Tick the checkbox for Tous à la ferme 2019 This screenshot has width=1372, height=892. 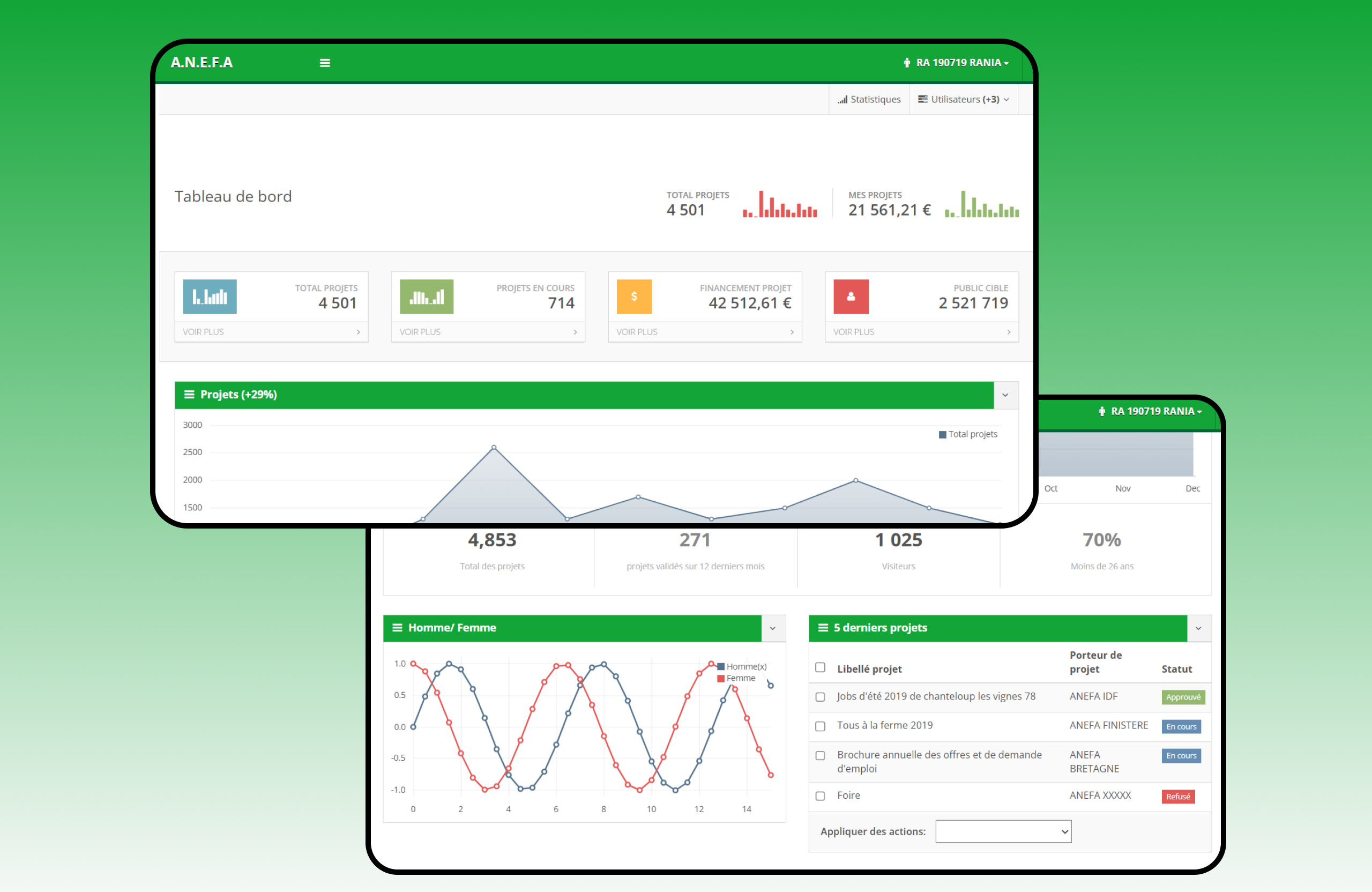tap(820, 726)
